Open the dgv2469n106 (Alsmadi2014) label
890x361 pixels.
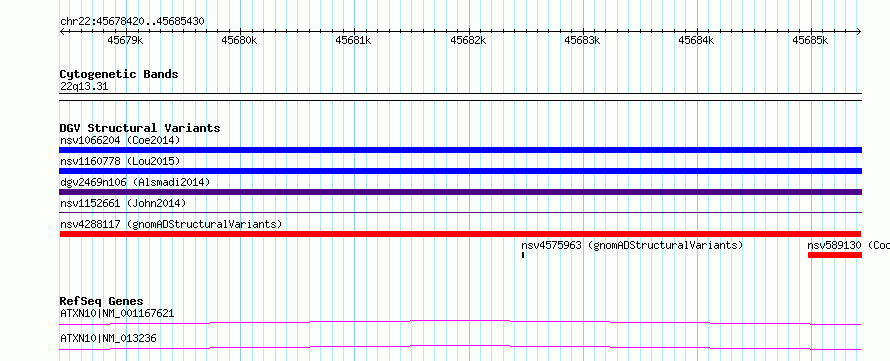click(135, 182)
